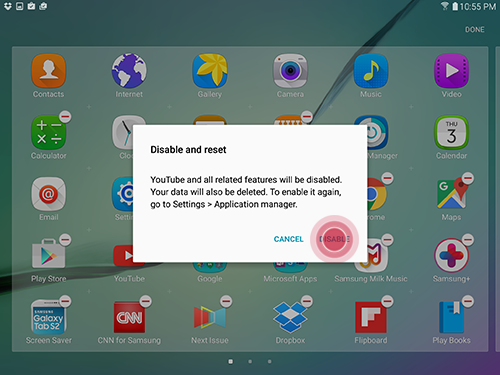Viewport: 500px width, 375px height.
Task: Go to the third home page dot
Action: tap(269, 361)
